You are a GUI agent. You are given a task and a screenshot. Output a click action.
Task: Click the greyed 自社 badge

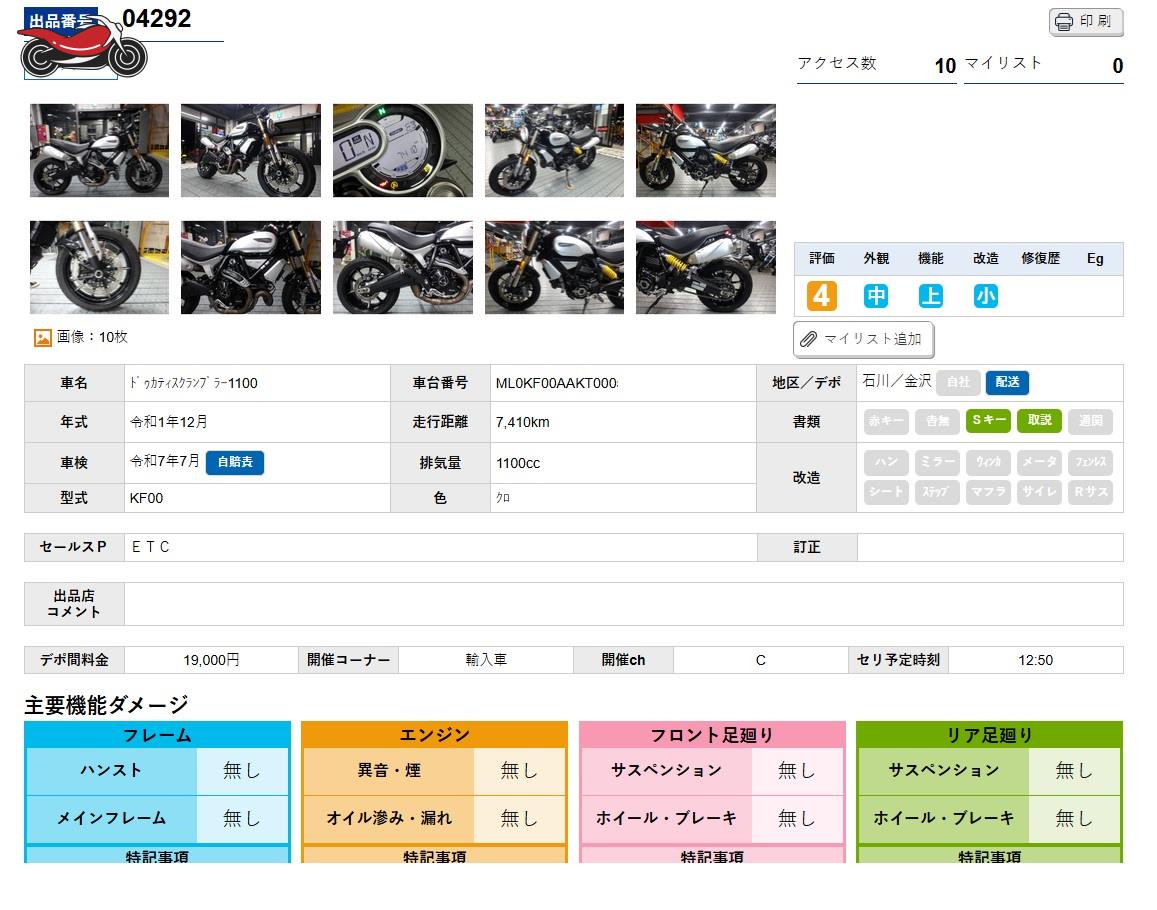point(959,382)
